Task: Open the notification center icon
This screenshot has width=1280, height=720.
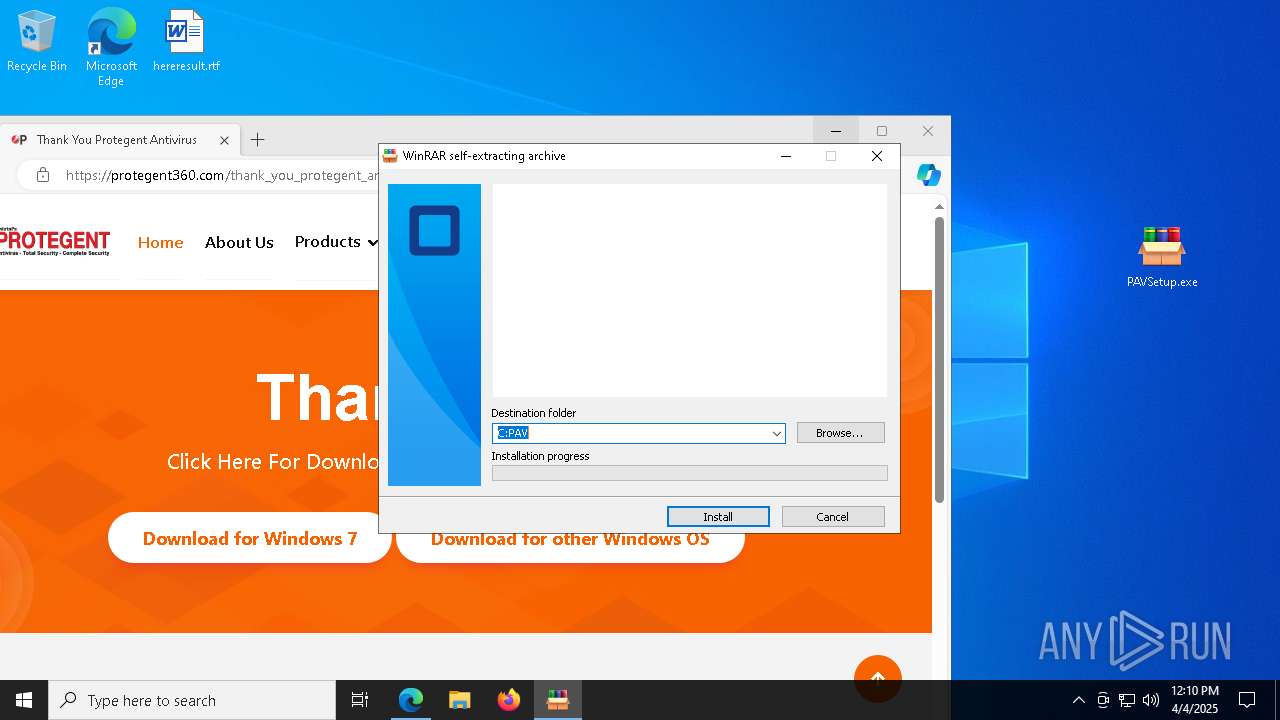Action: [1247, 700]
